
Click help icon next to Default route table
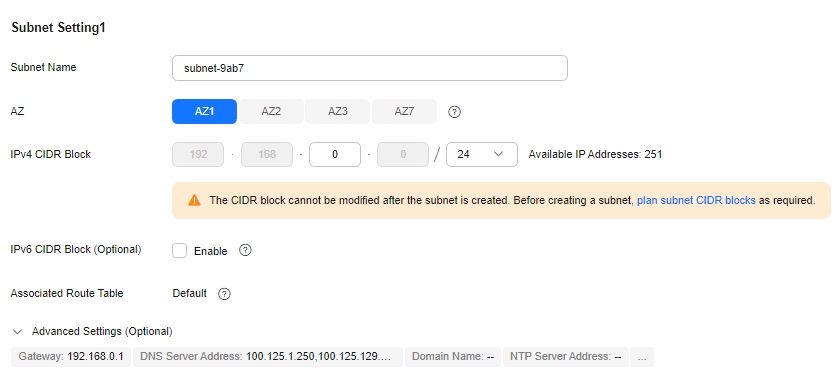(225, 294)
